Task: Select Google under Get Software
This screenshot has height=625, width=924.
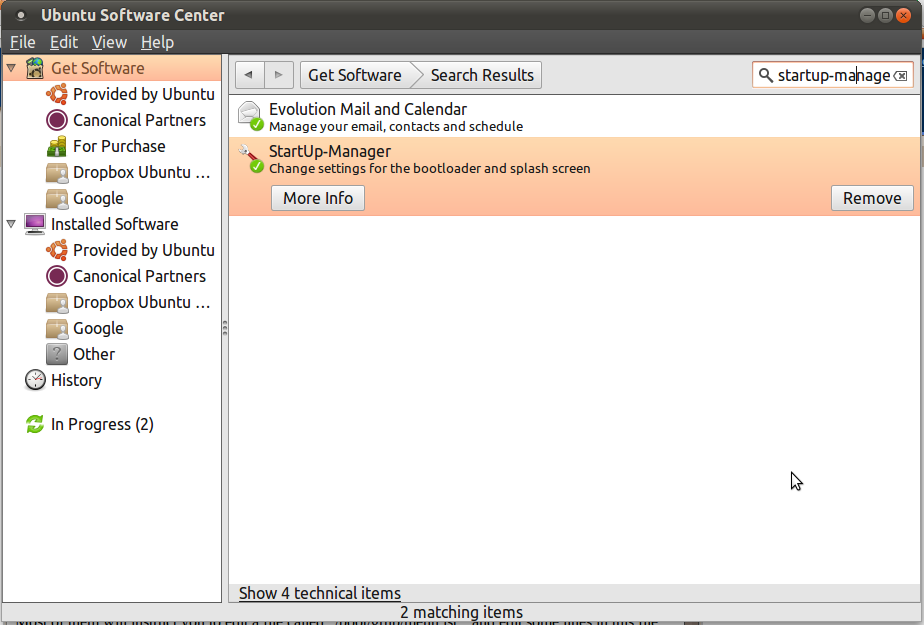Action: (98, 199)
